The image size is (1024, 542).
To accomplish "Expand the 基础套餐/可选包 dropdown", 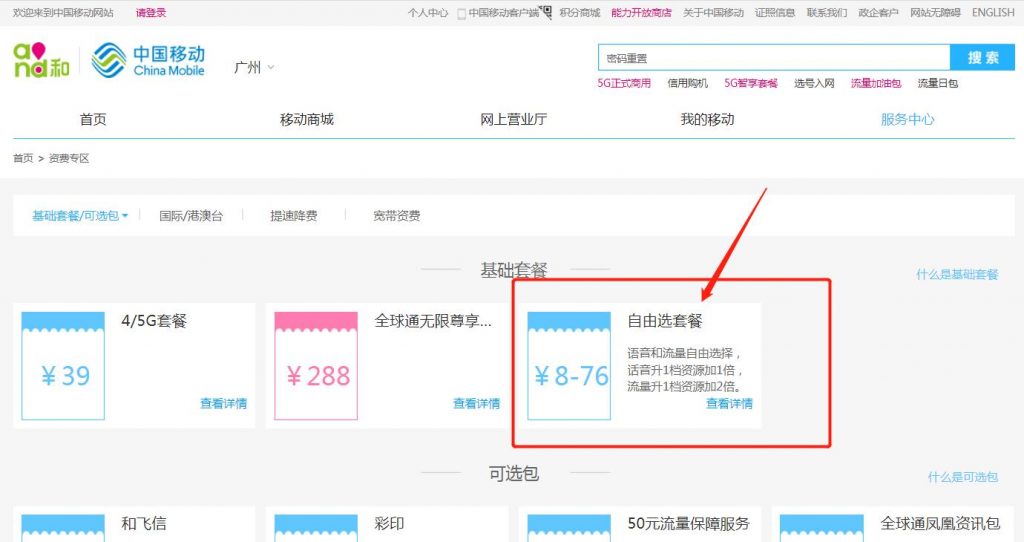I will tap(80, 216).
